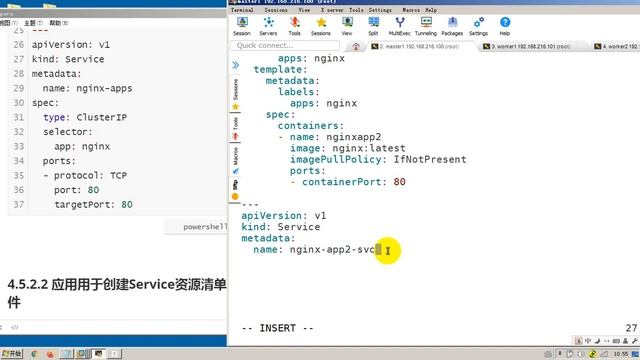Click 'name: nginx-apps' in left document
This screenshot has height=360, width=640.
(x=87, y=88)
